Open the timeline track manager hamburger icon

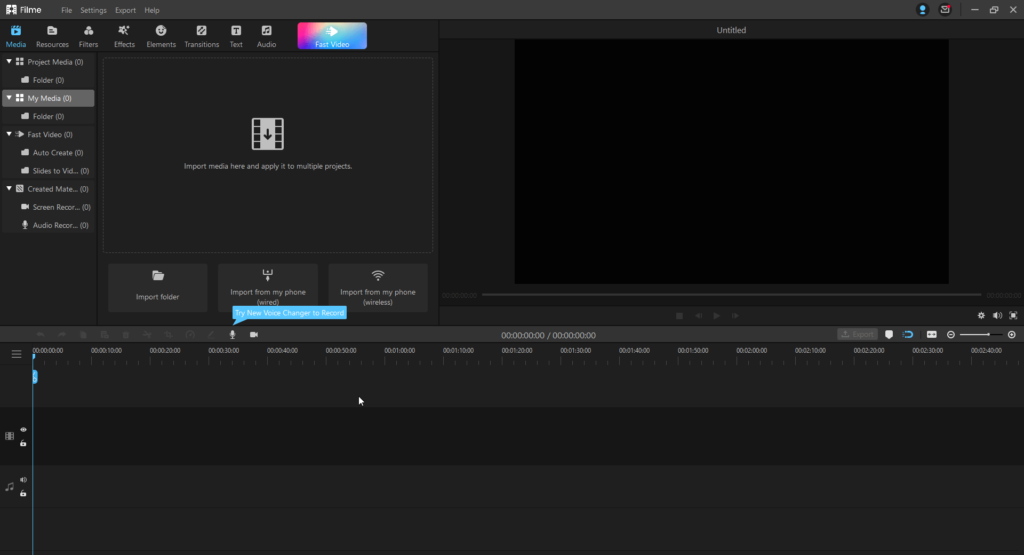pos(16,354)
